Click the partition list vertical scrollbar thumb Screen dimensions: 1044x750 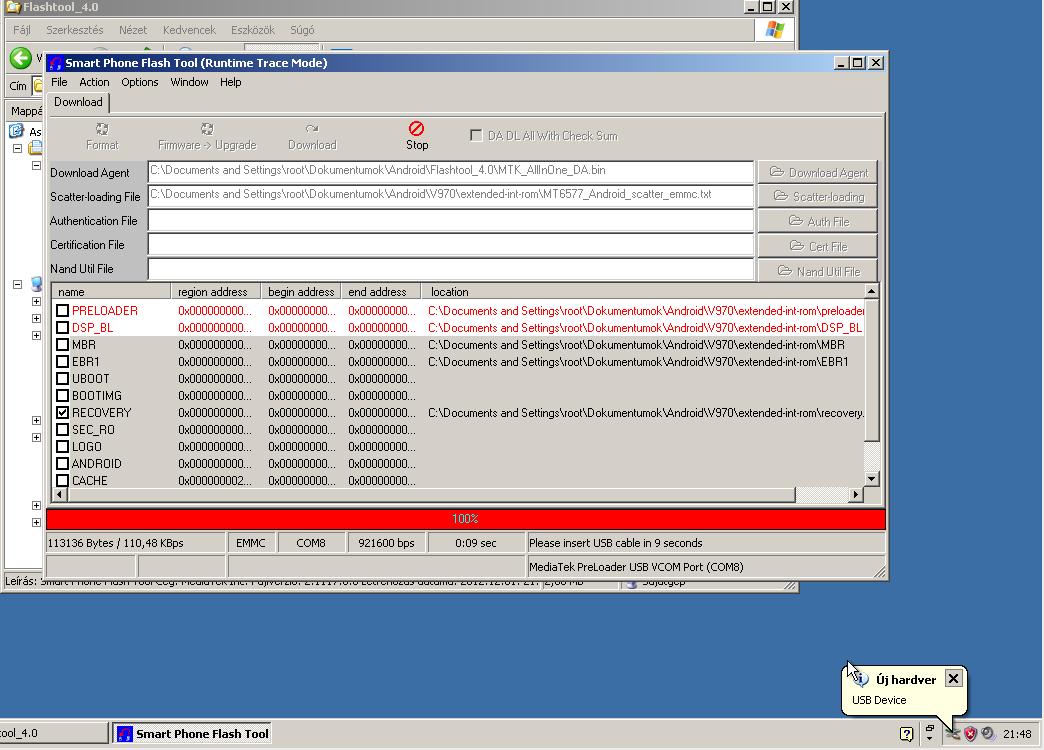click(x=872, y=370)
